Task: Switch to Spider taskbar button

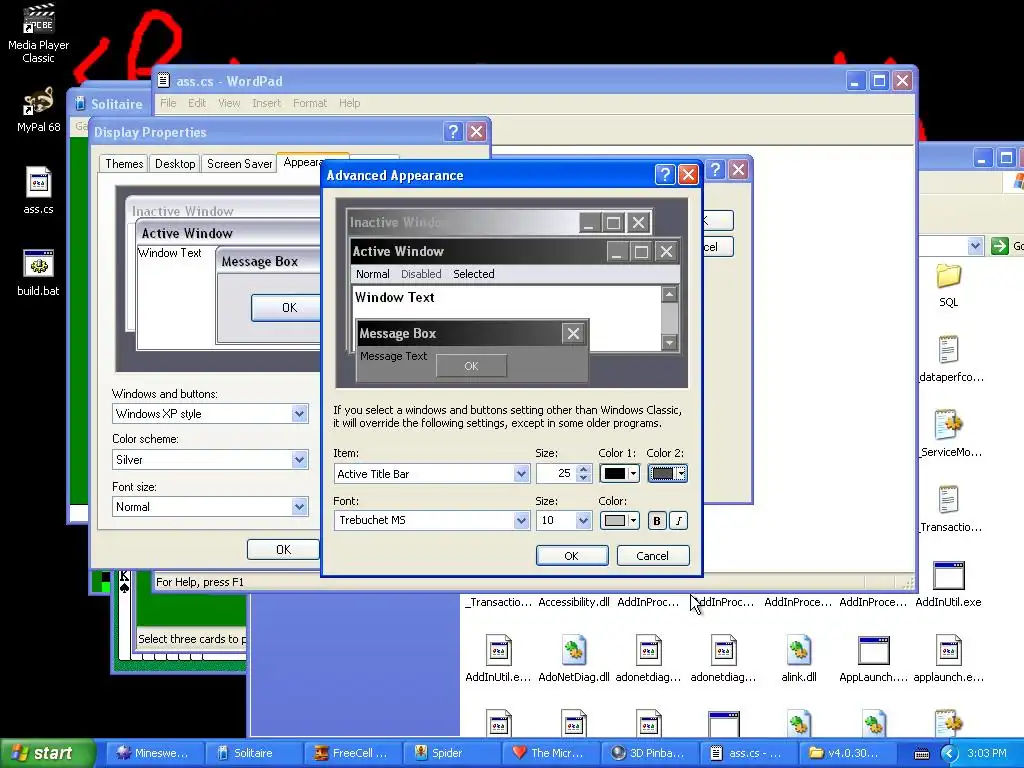Action: [x=453, y=753]
